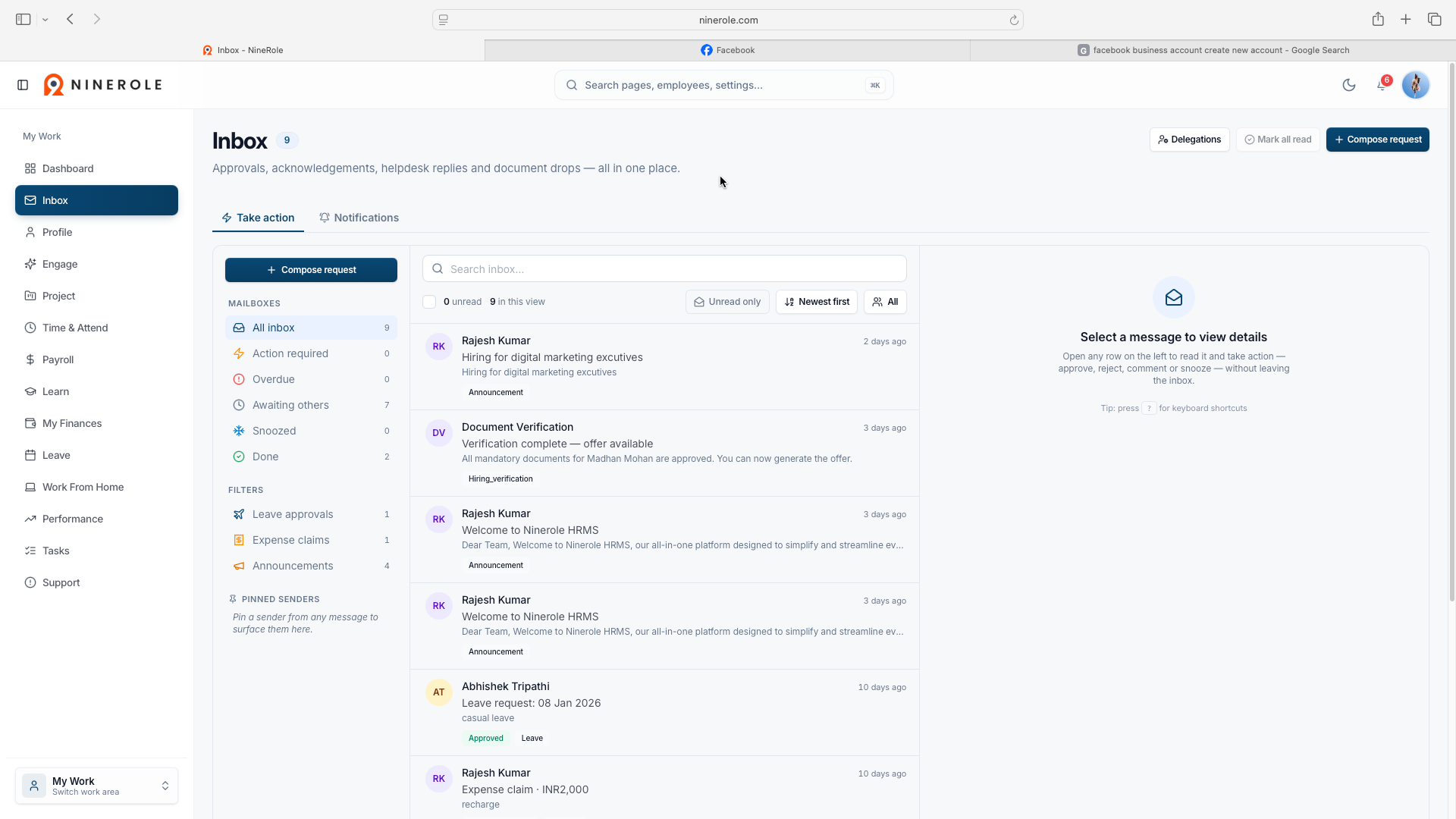Image resolution: width=1456 pixels, height=819 pixels.
Task: Switch to Facebook browser tab
Action: 727,50
